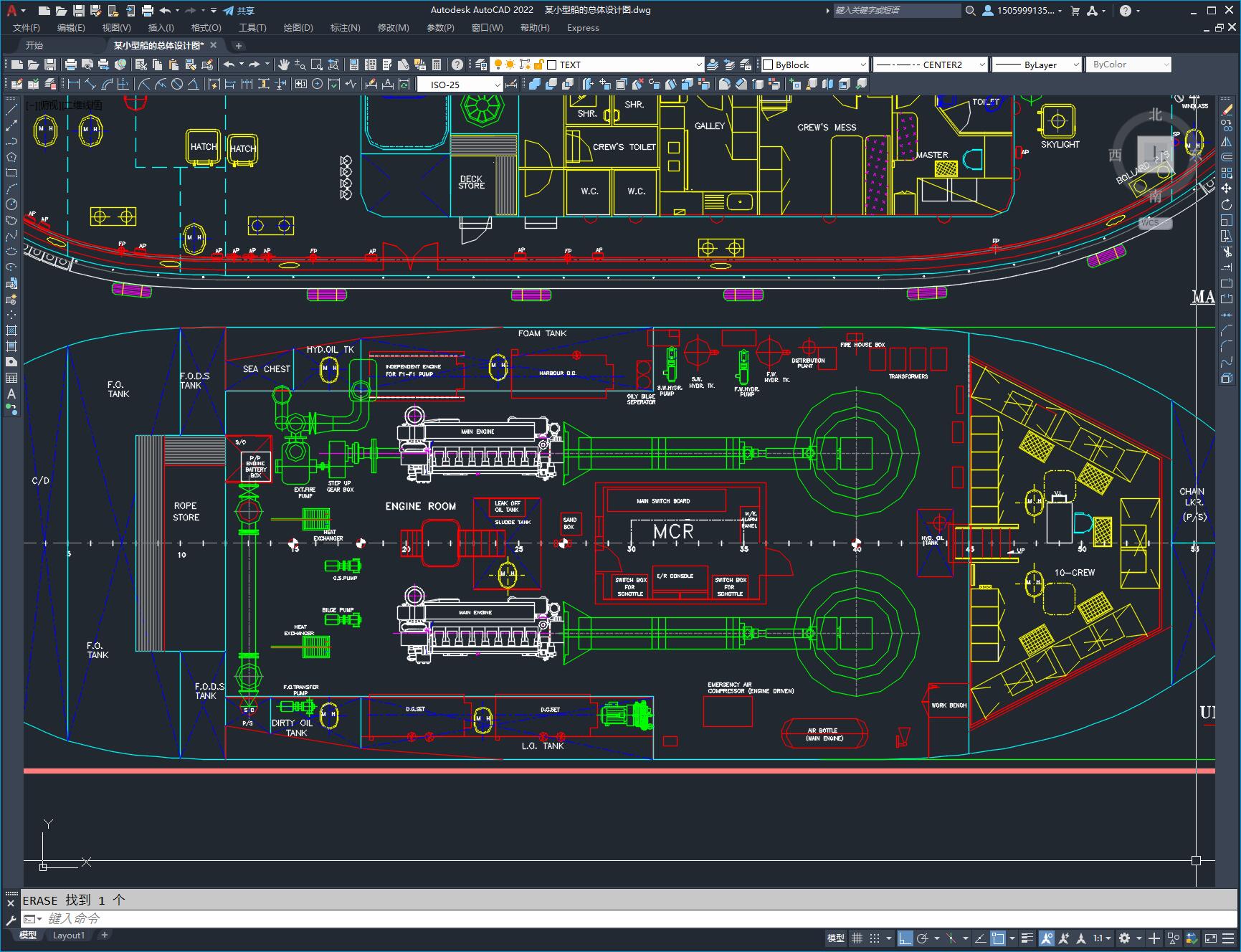The image size is (1241, 952).
Task: Activate the Pan hand tool
Action: coord(284,65)
